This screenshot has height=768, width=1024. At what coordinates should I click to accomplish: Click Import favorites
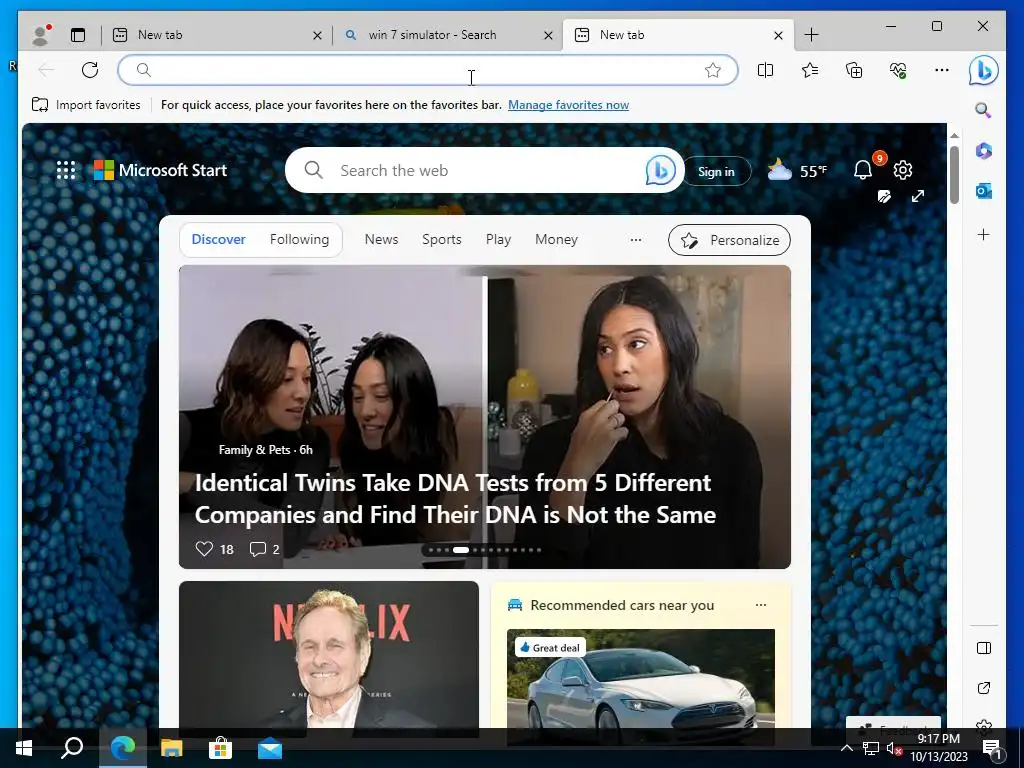pyautogui.click(x=86, y=105)
